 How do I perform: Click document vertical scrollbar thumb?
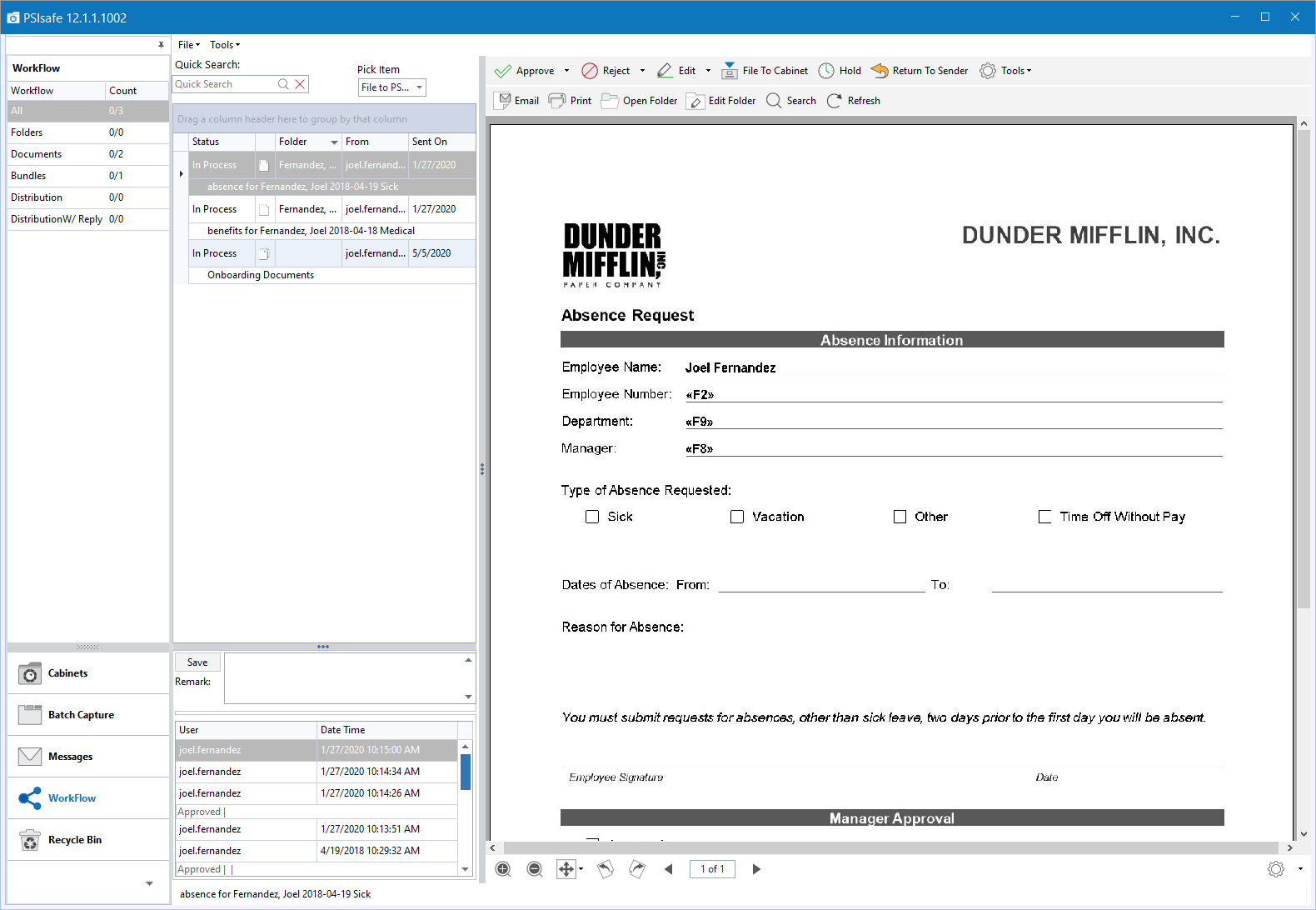tap(1304, 370)
